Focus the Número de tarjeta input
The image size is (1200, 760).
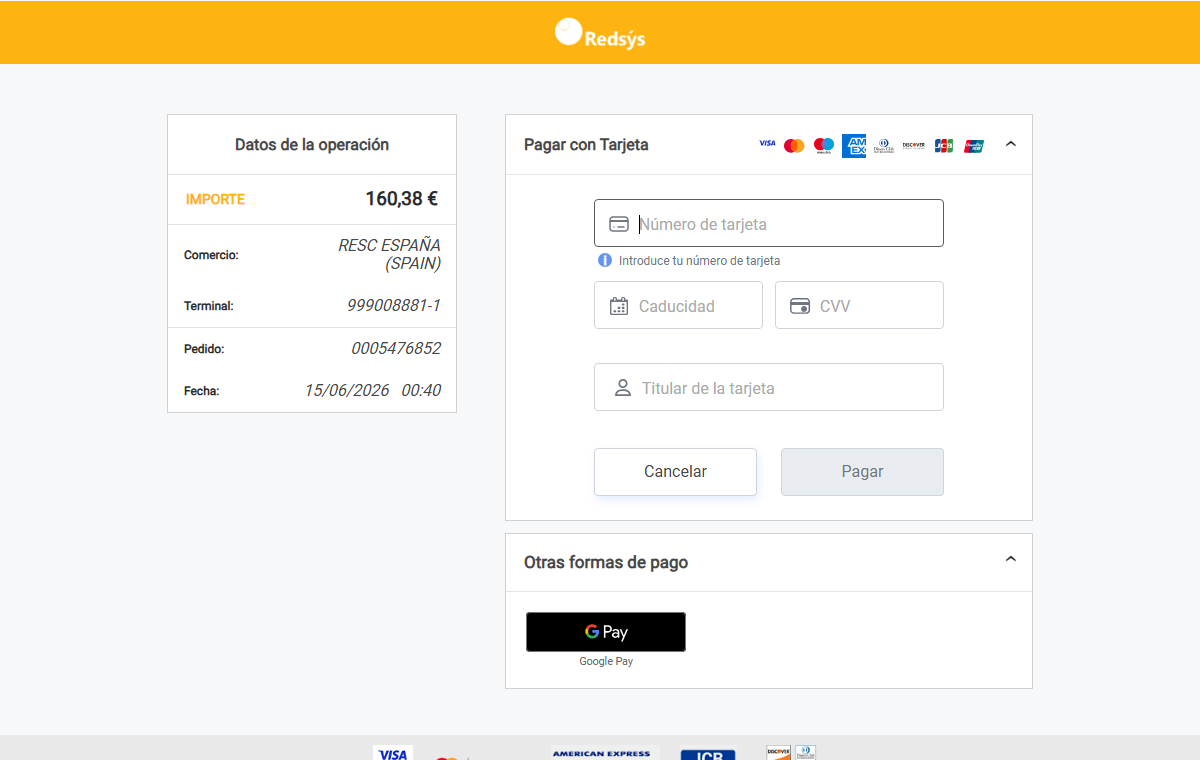tap(769, 223)
